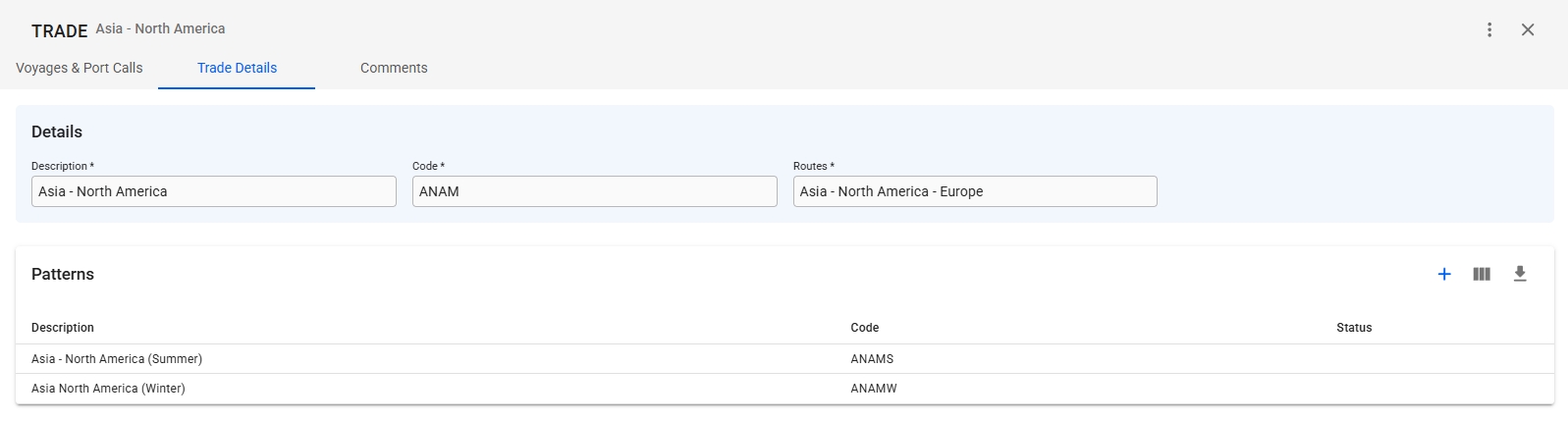This screenshot has width=1568, height=421.
Task: Click the Patterns section heading
Action: pos(63,274)
